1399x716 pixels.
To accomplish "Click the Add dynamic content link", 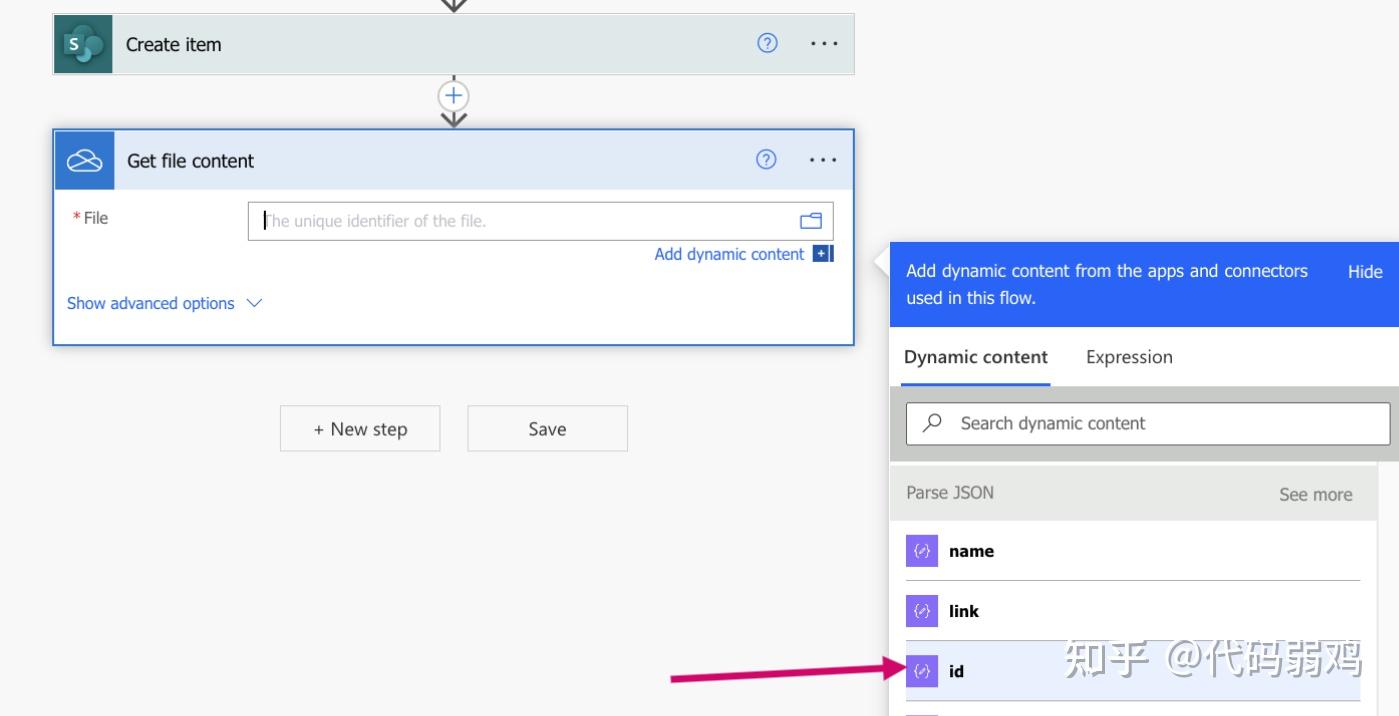I will coord(729,254).
